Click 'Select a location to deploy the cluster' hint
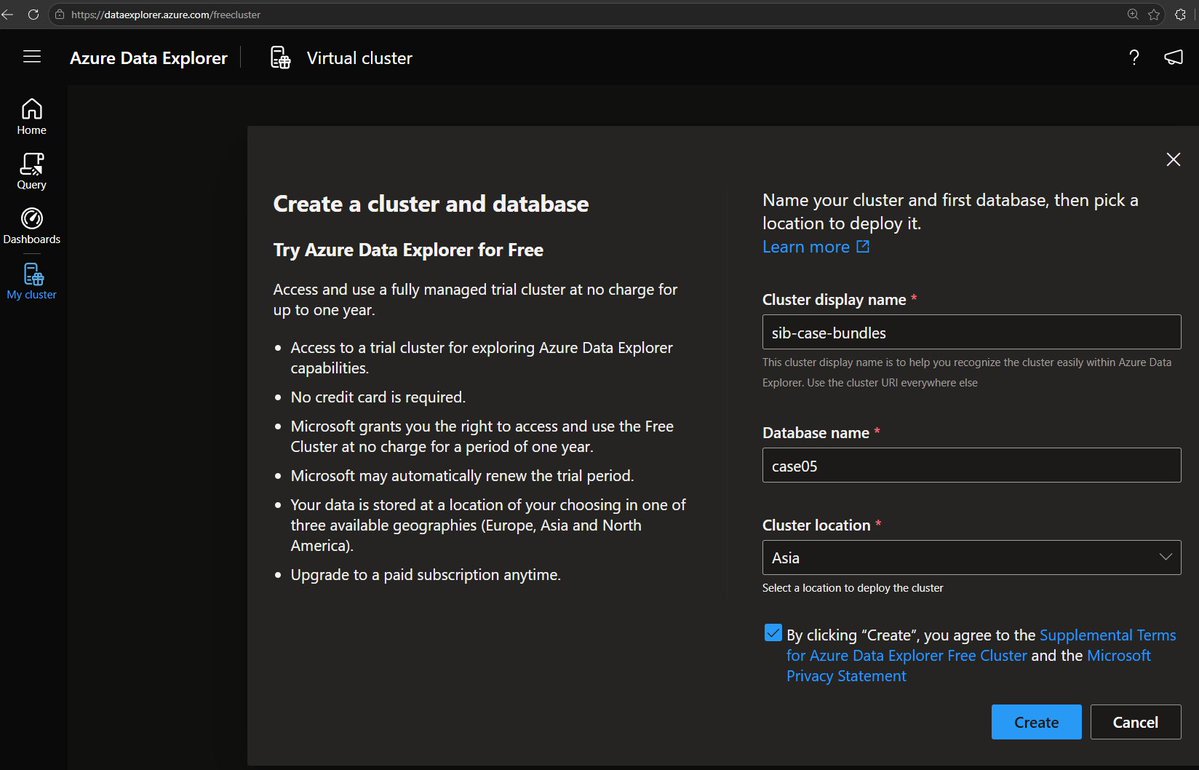Viewport: 1199px width, 770px height. click(853, 588)
